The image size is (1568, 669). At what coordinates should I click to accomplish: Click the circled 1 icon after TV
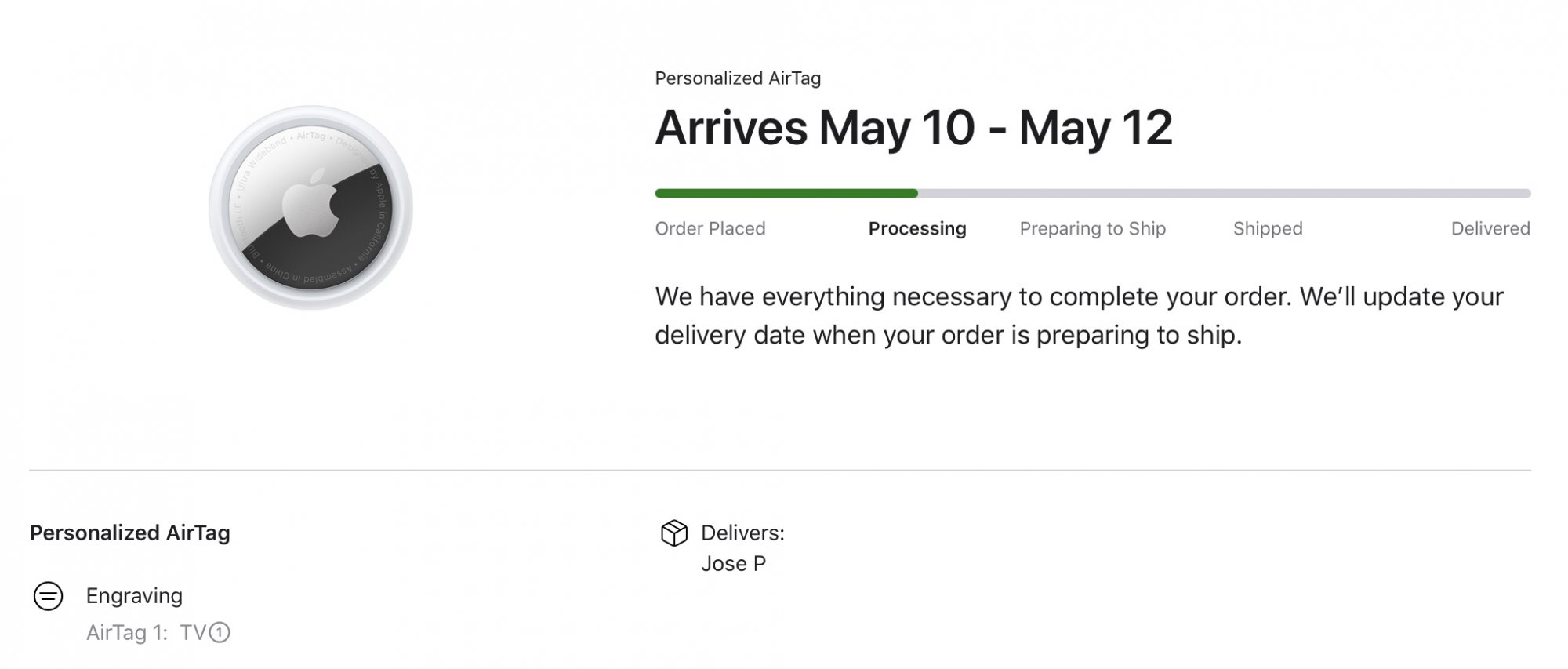220,633
